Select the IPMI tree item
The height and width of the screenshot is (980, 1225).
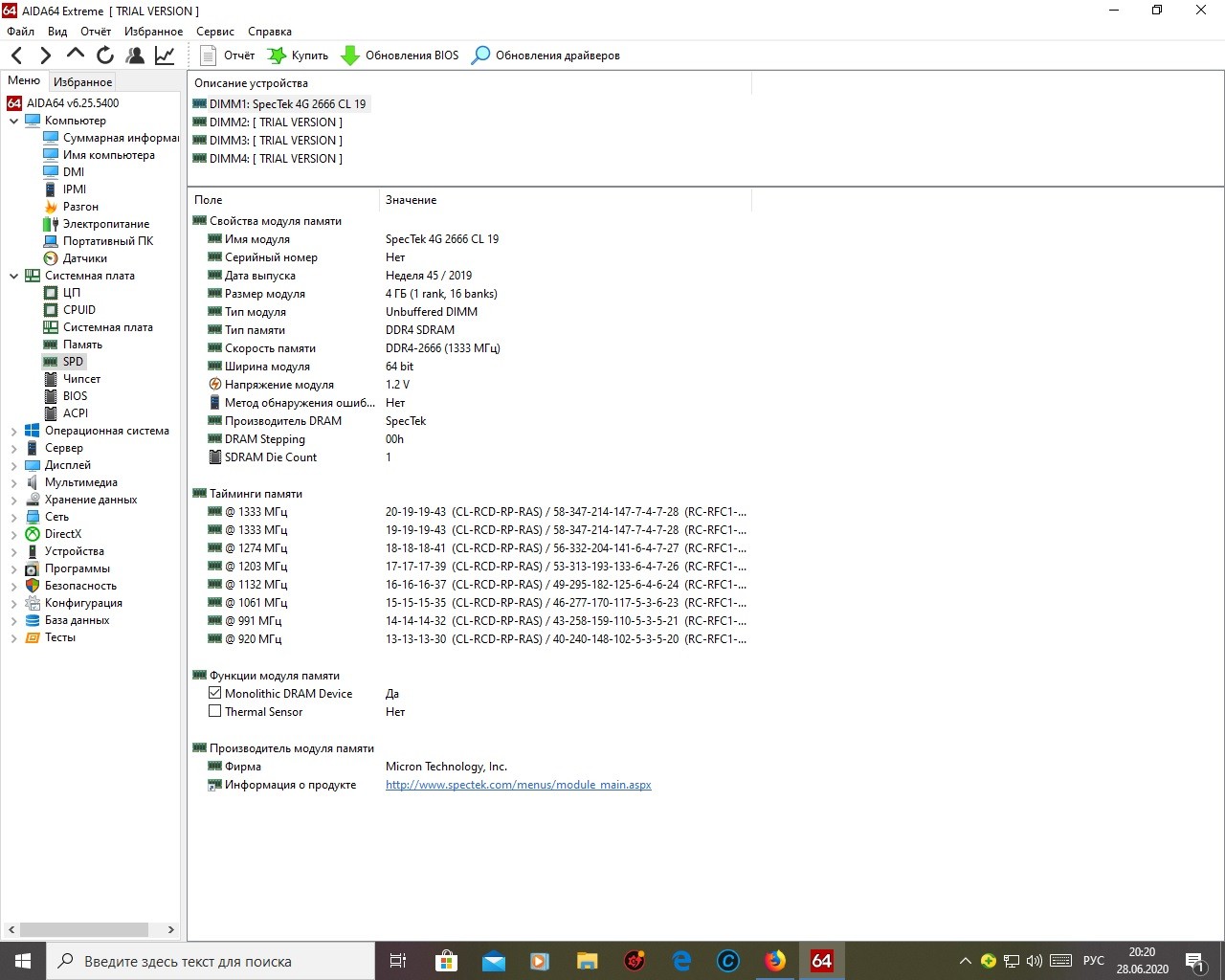point(65,189)
